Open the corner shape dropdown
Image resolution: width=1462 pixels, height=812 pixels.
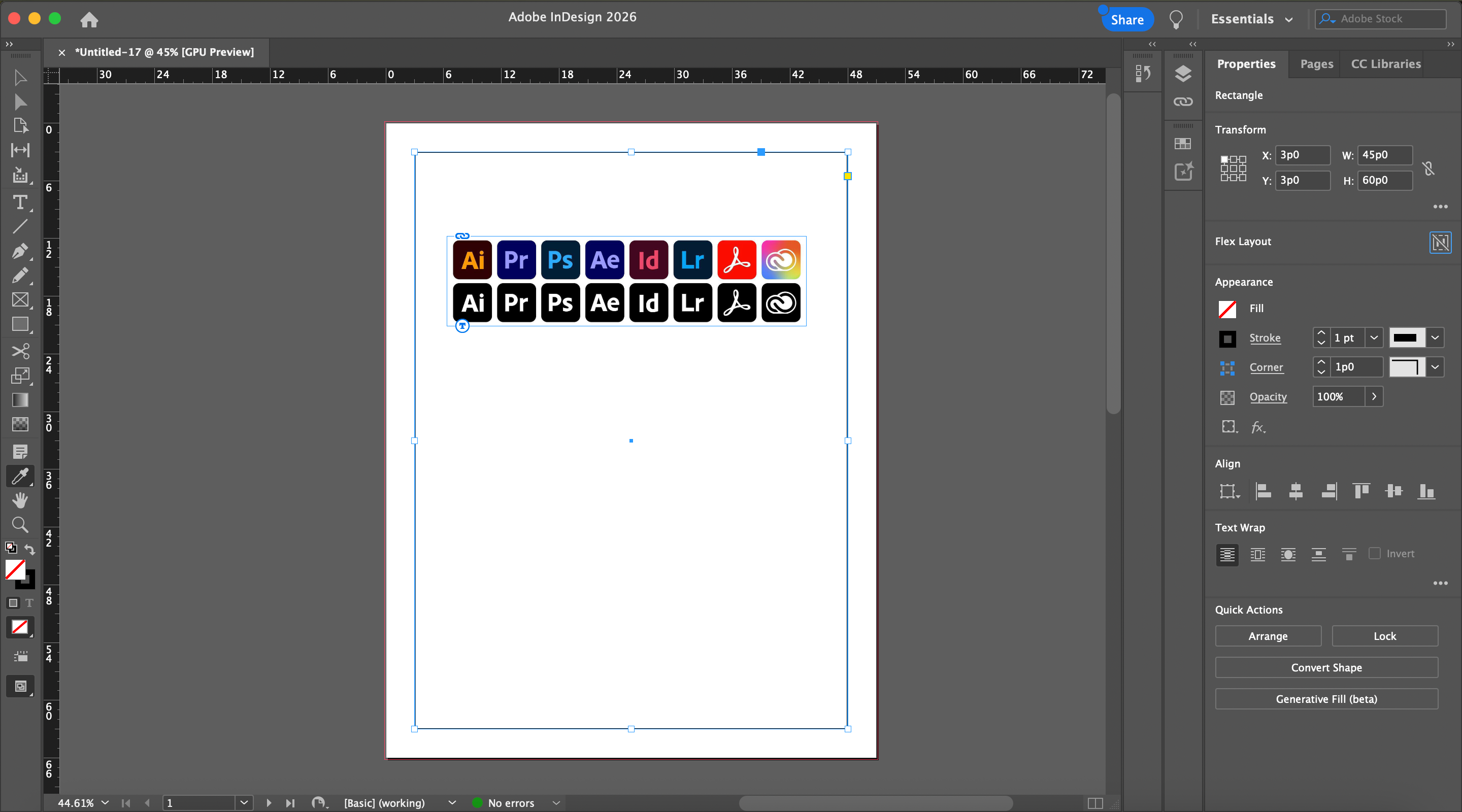1435,367
